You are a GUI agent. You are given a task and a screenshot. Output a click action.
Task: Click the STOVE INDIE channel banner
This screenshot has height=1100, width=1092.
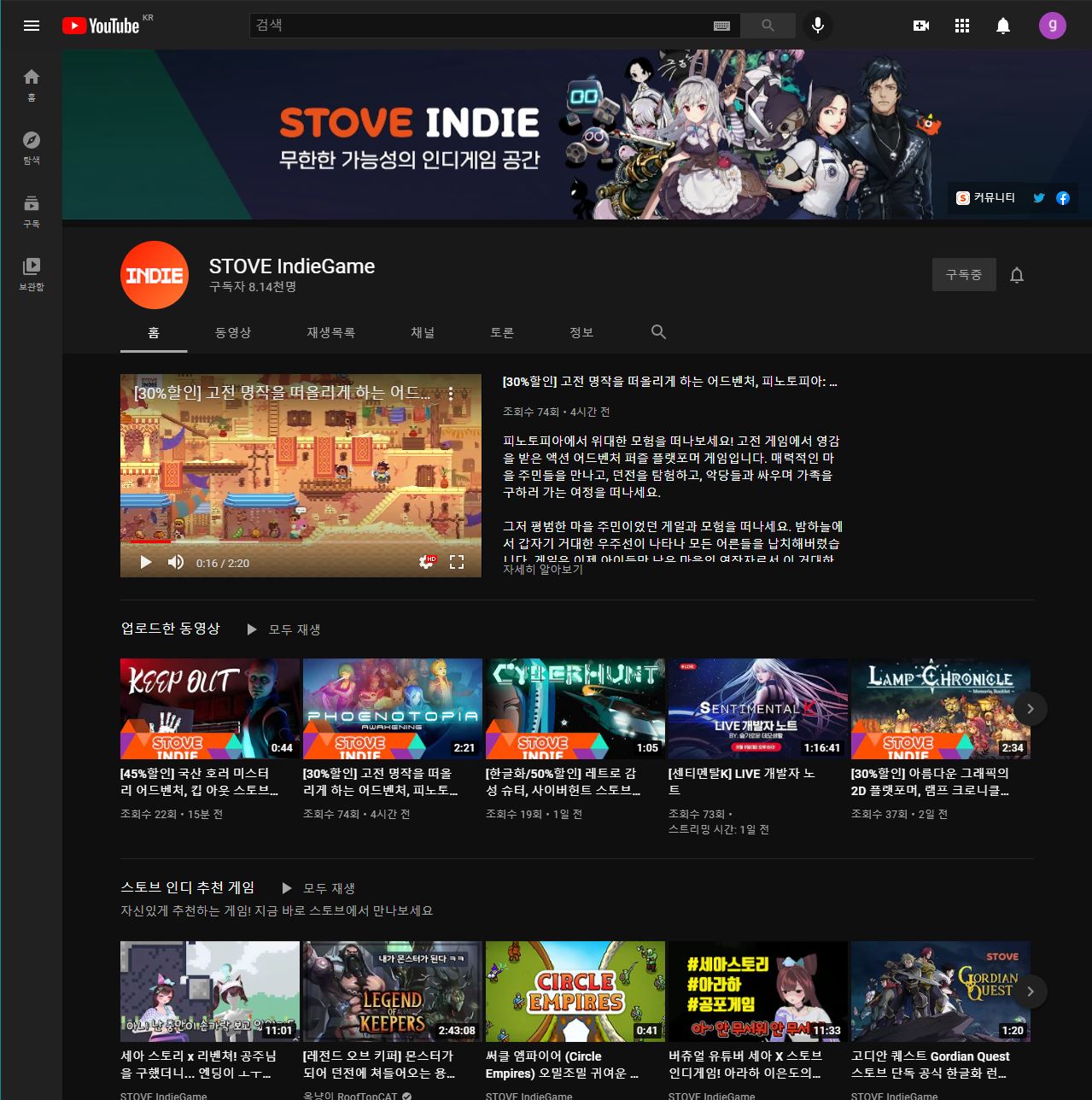click(x=577, y=134)
